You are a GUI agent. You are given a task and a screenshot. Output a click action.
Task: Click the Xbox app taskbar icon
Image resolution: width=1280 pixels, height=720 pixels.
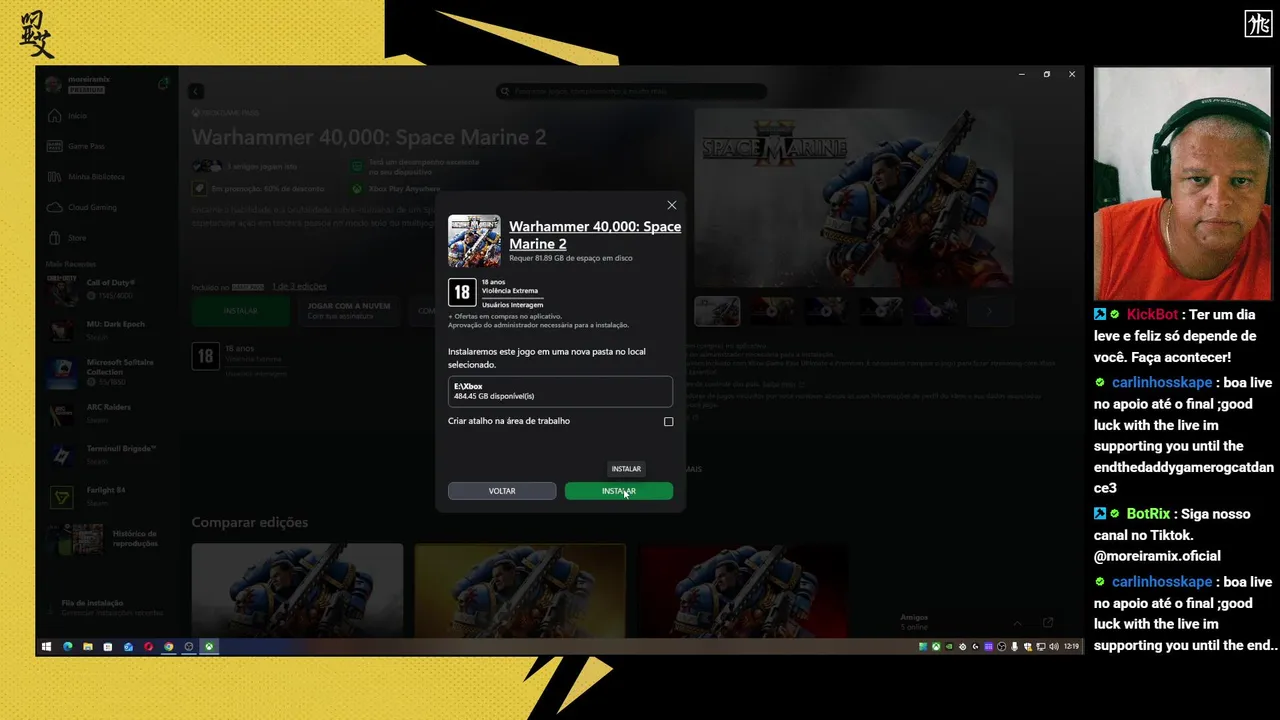click(209, 647)
